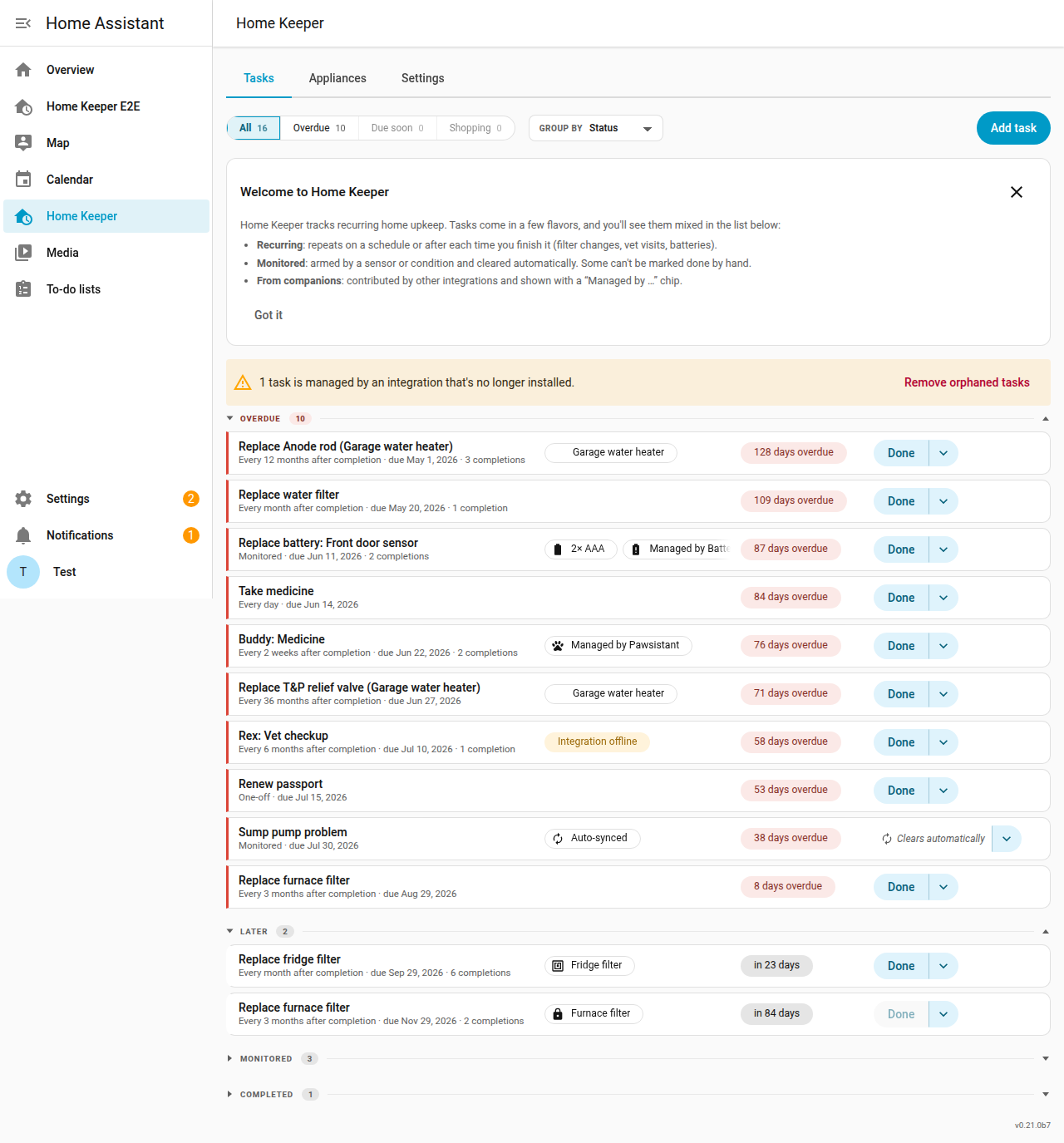Click the warning triangle icon in orphaned banner
This screenshot has height=1143, width=1064.
click(243, 382)
